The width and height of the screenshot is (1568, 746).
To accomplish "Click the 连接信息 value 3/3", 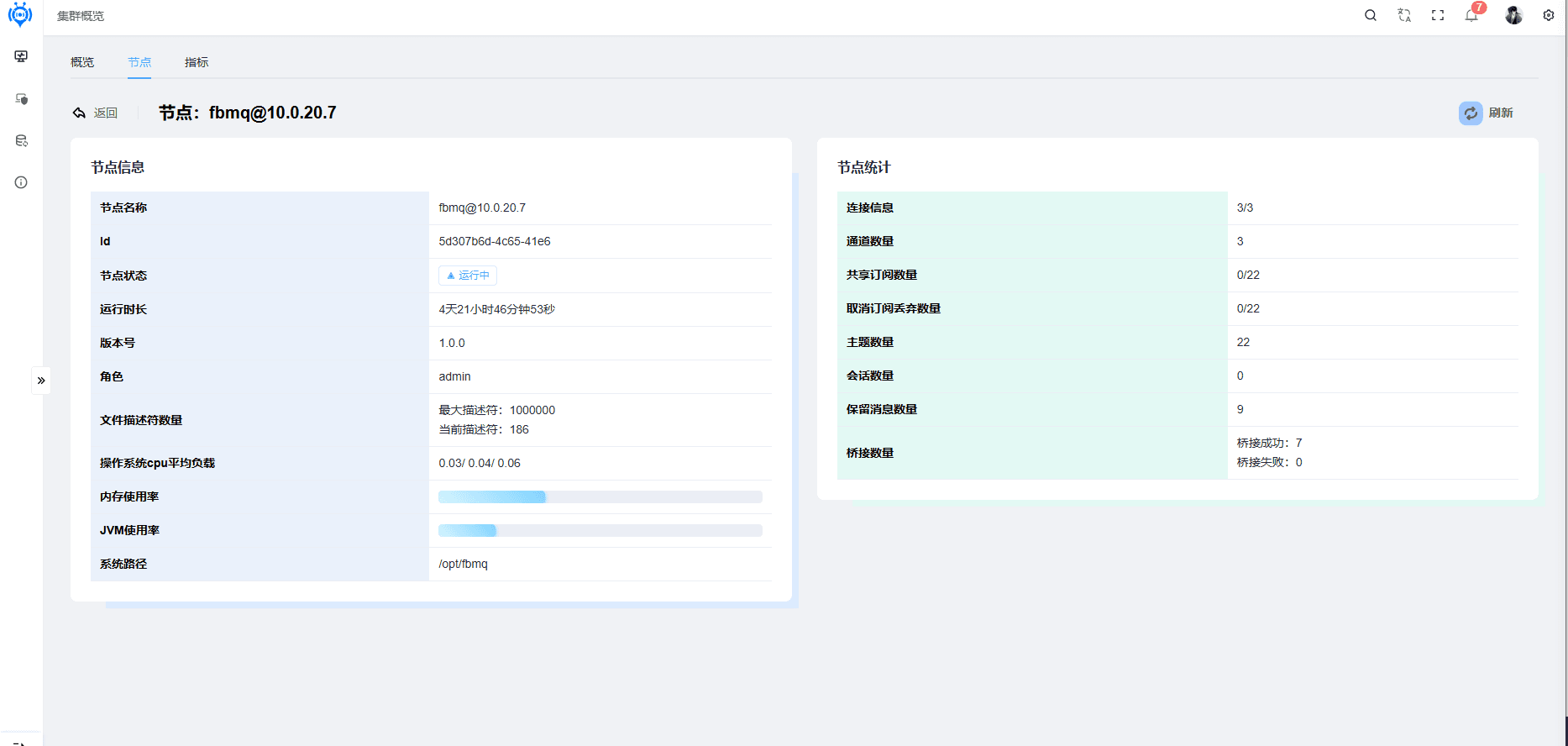I will coord(1245,208).
